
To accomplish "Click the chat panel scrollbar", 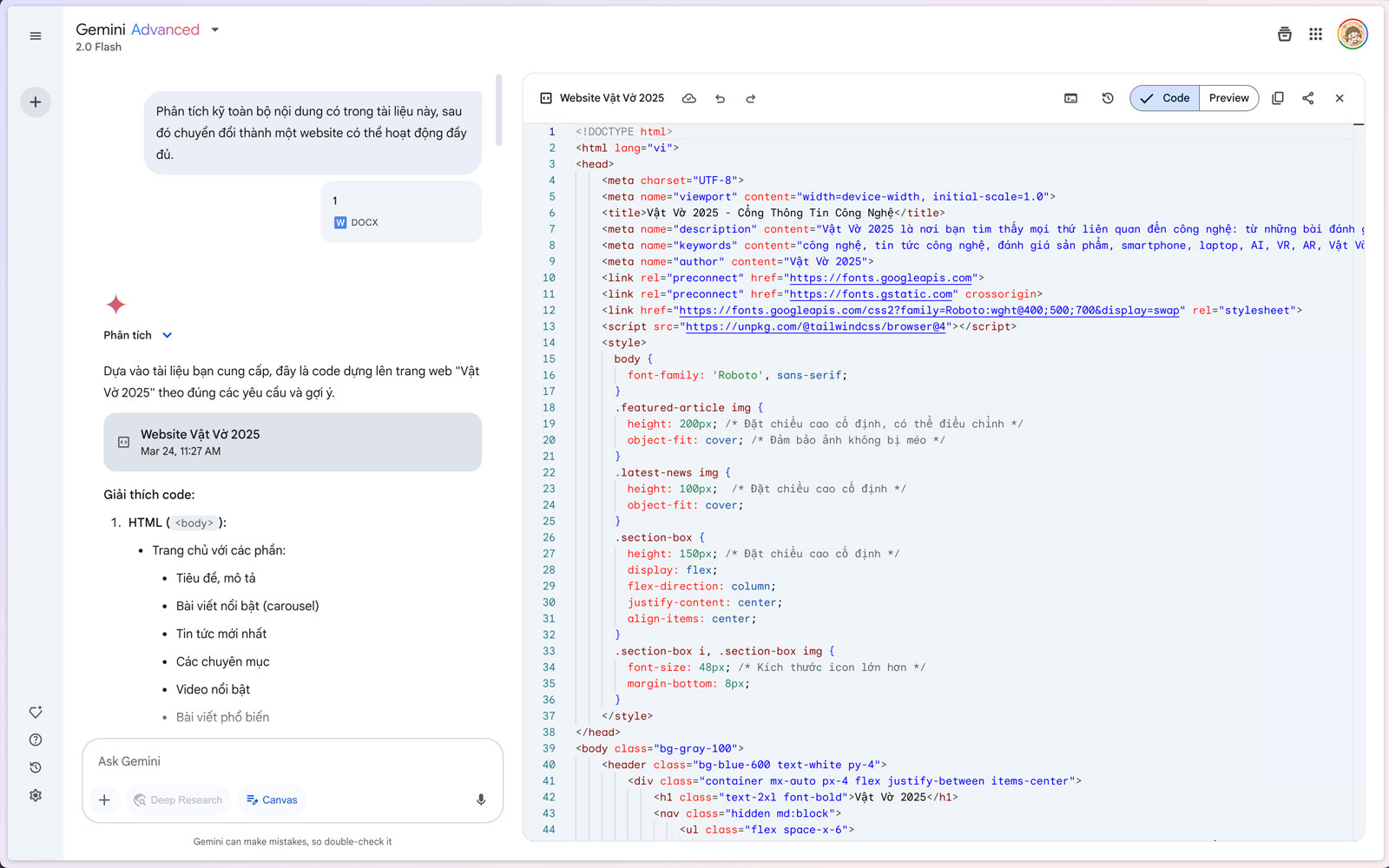I will click(x=499, y=110).
